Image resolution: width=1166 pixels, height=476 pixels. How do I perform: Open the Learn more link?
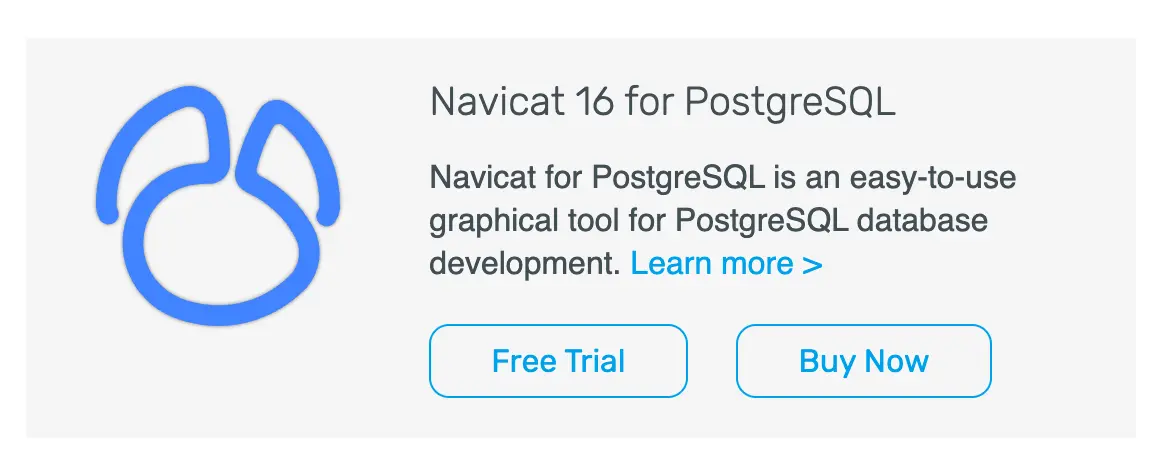[x=726, y=264]
